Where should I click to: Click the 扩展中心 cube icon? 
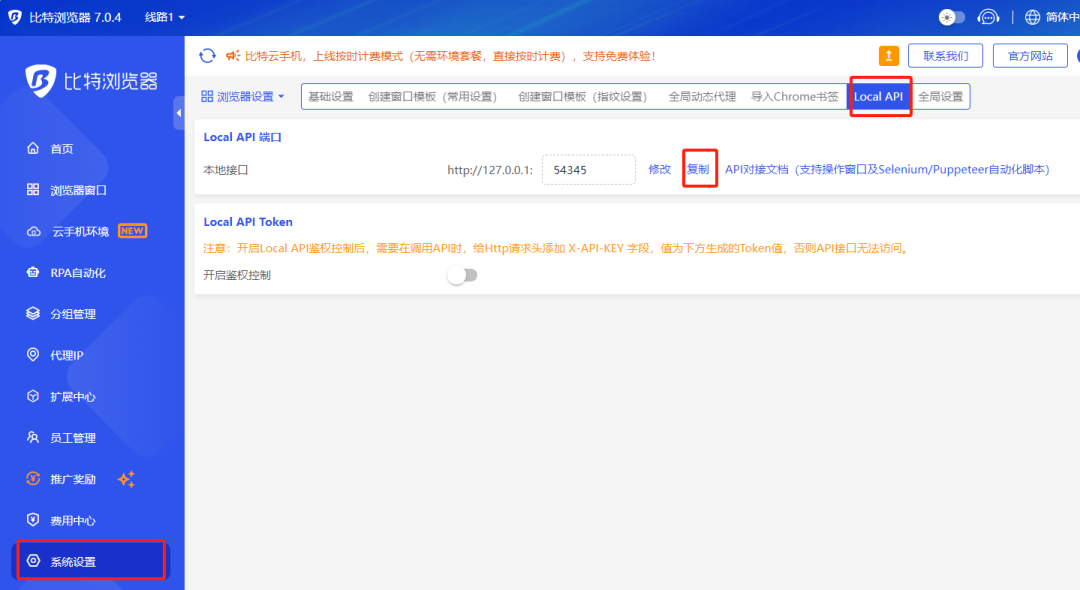click(33, 396)
